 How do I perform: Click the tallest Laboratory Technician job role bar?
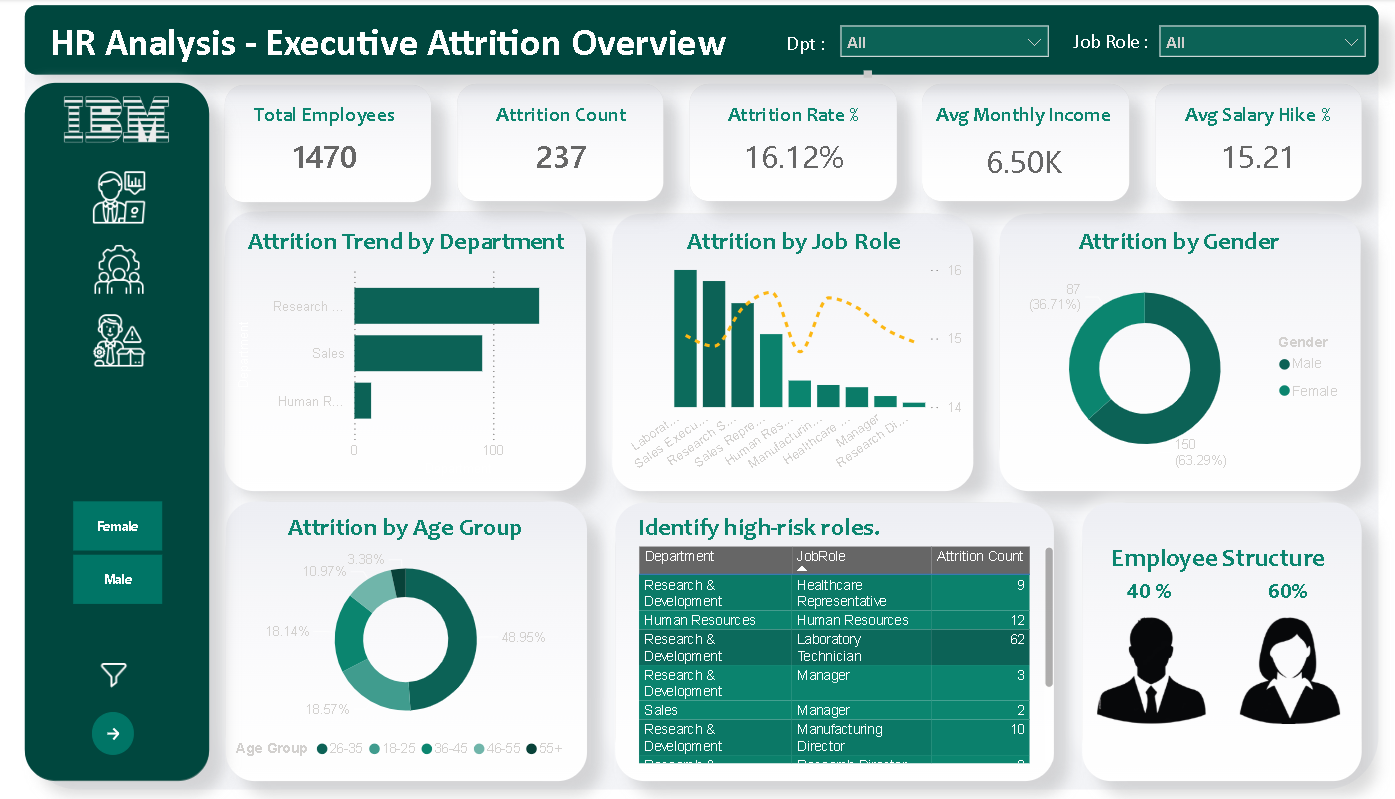(685, 338)
